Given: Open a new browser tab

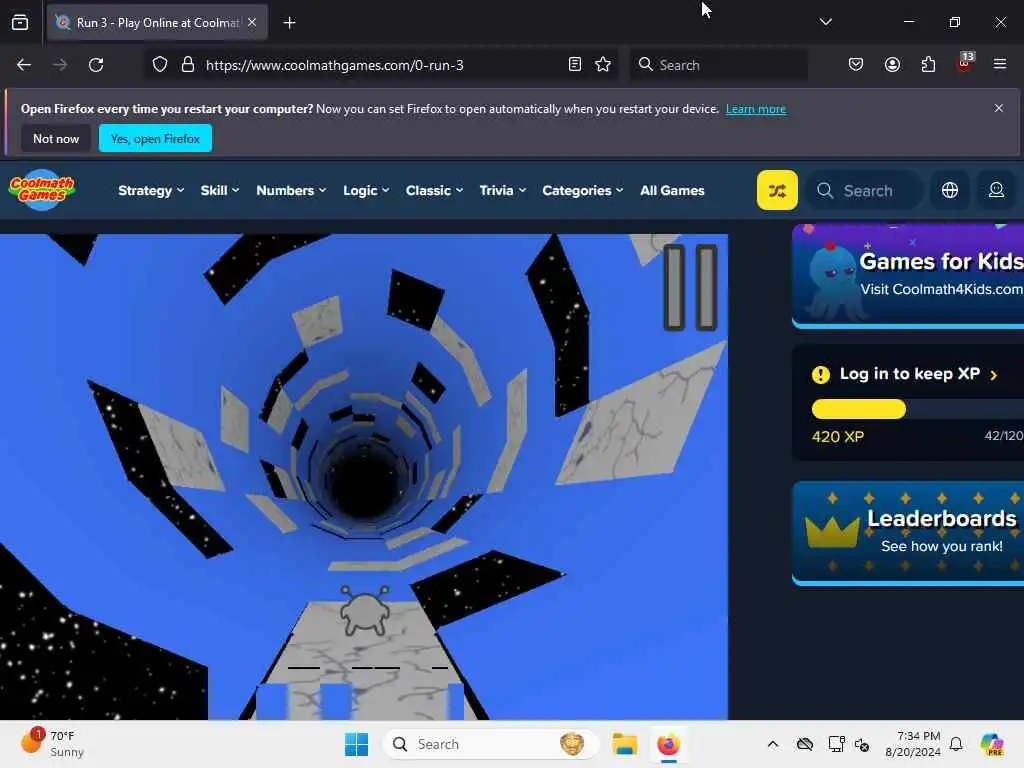Looking at the screenshot, I should click(x=289, y=23).
